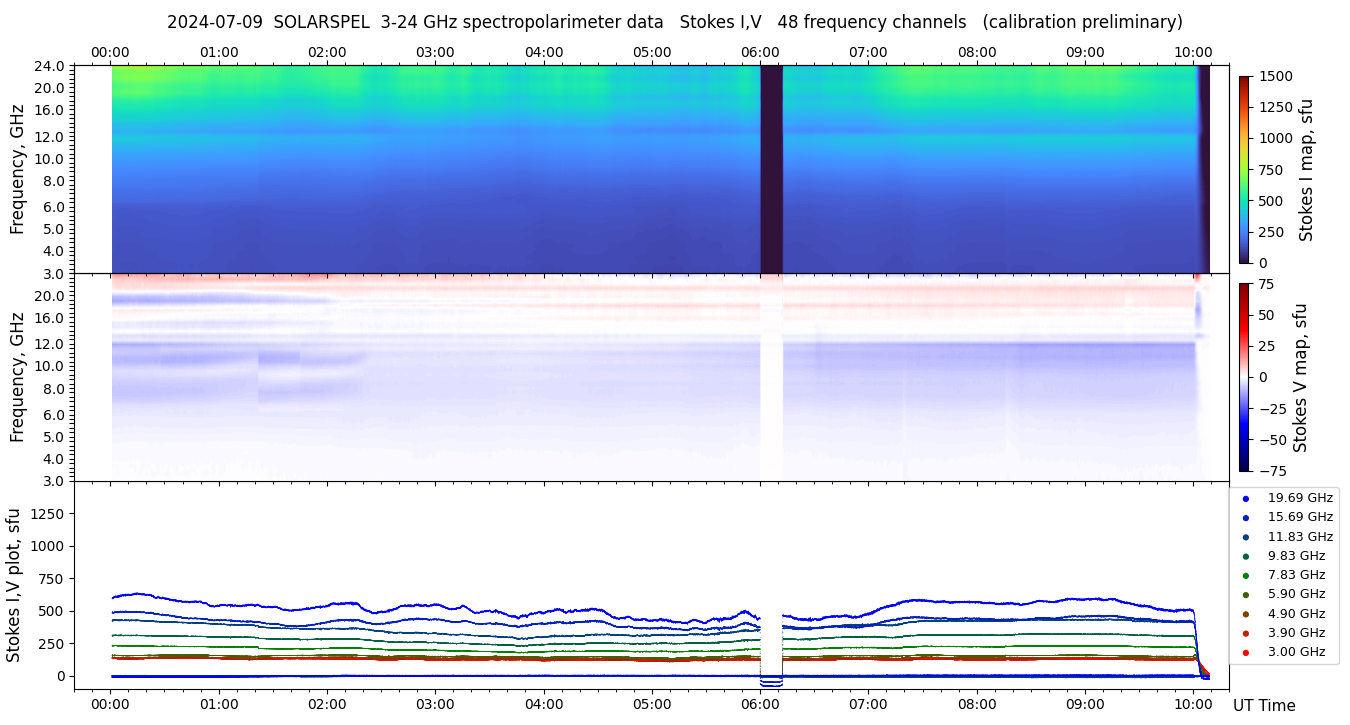Click the 3.00 GHz red legend dot
The width and height of the screenshot is (1350, 725).
1245,652
